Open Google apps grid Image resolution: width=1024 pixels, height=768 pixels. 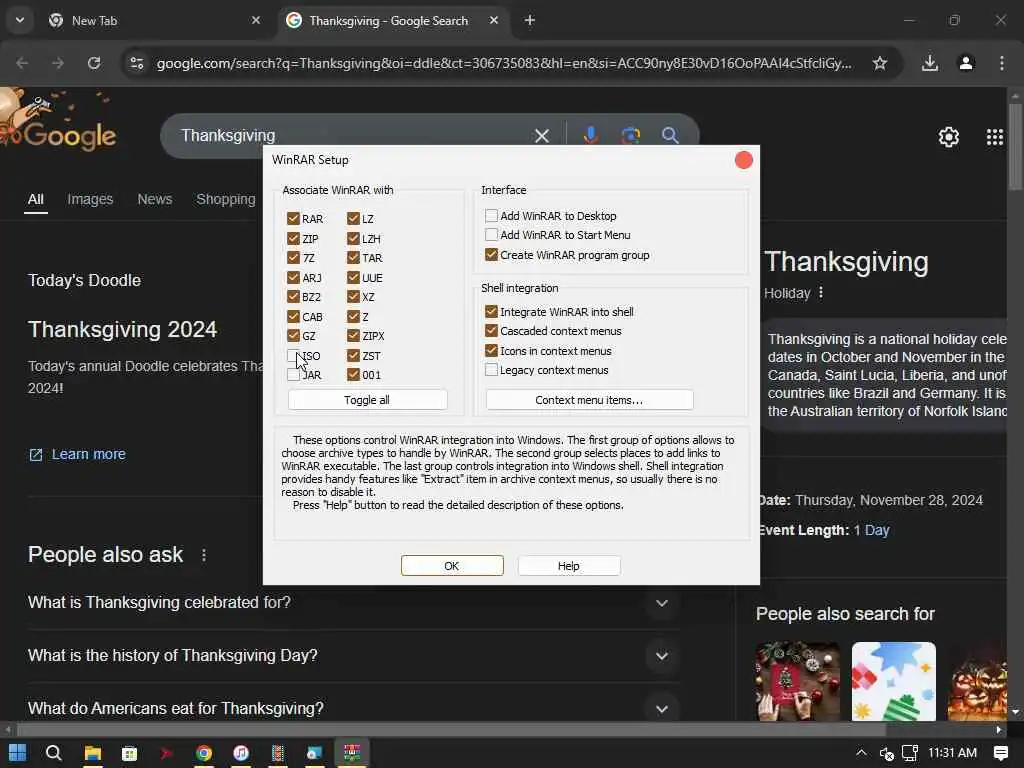click(995, 136)
